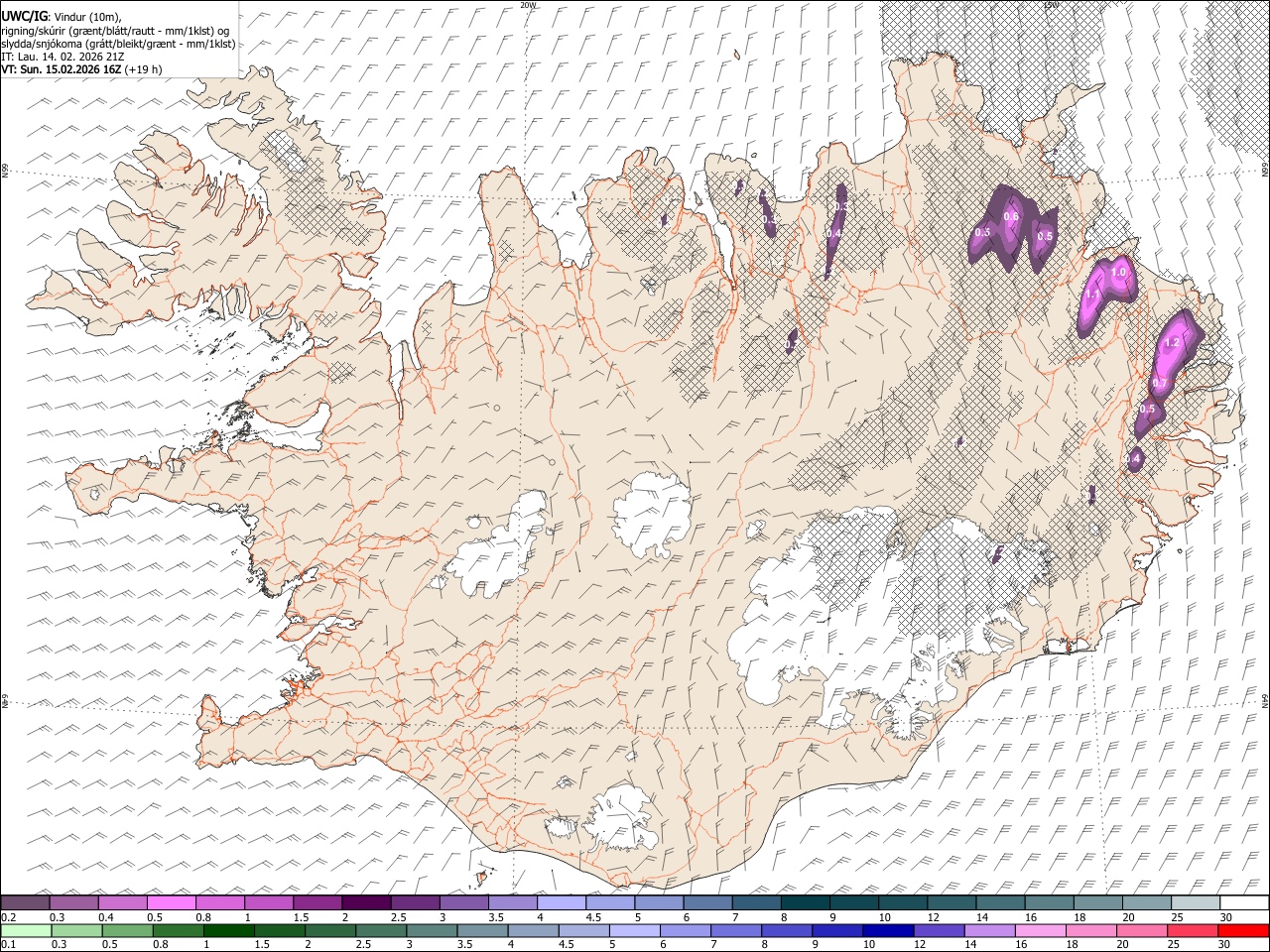Pick the rain legend swatch between 4 and 4.5
Screen dimensions: 1270x952
(533, 930)
